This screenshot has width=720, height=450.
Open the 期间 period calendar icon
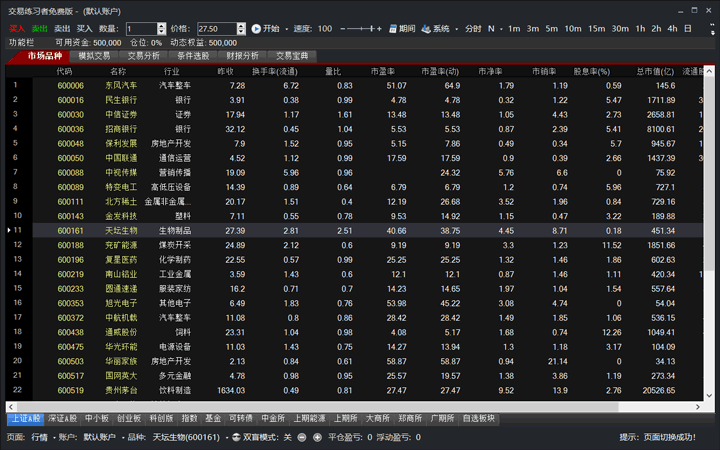pos(393,29)
